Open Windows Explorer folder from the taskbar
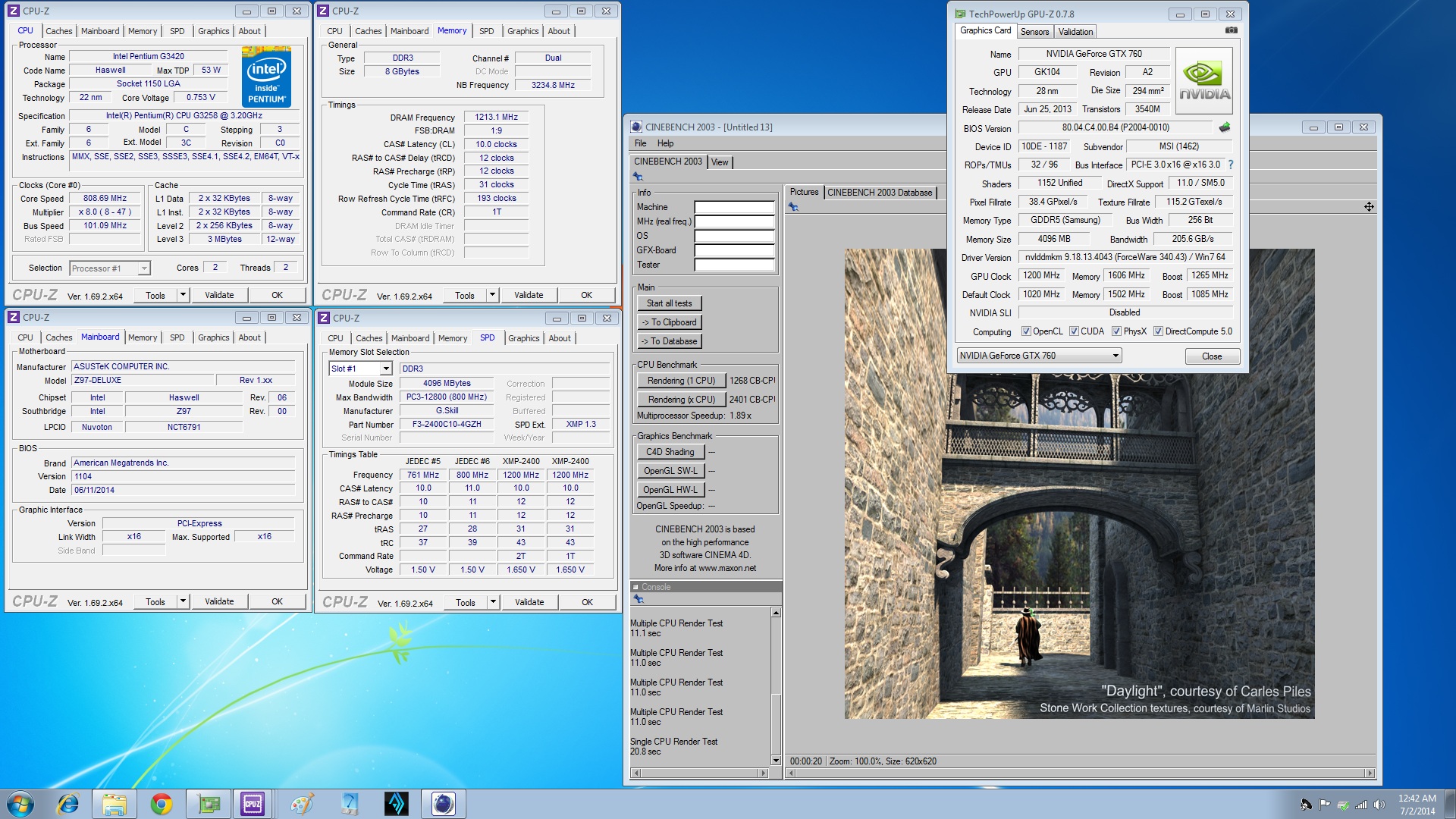Screen dimensions: 1456x819 tap(115, 804)
